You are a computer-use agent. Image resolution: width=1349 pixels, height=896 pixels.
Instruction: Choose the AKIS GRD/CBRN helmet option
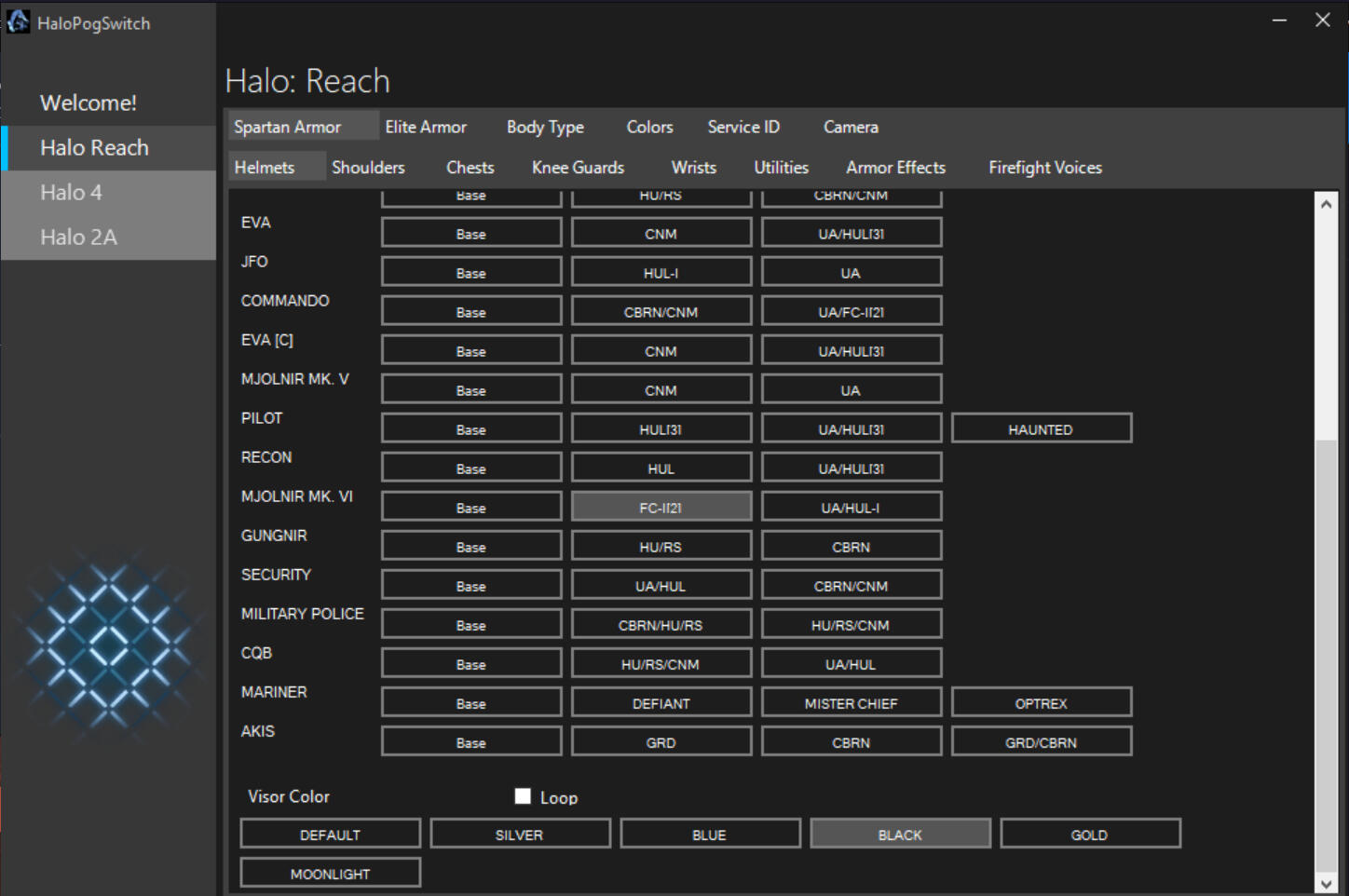point(1041,742)
